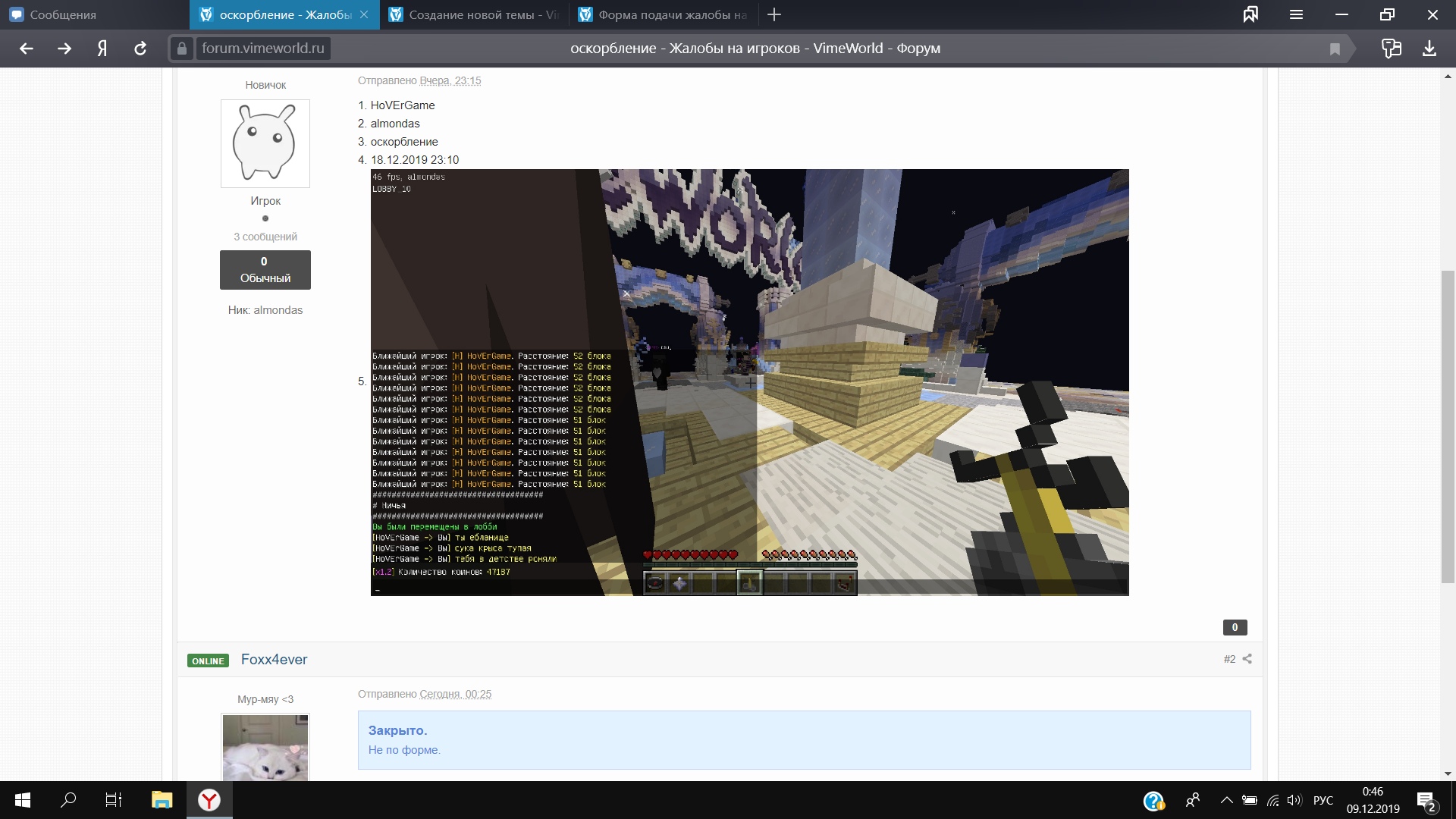Share post #2 via share icon

click(x=1247, y=659)
